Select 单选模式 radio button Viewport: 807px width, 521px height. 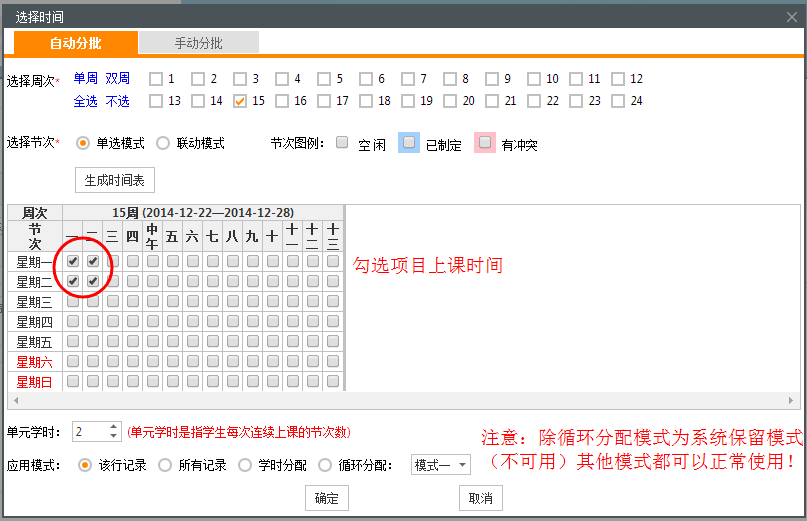tap(83, 143)
